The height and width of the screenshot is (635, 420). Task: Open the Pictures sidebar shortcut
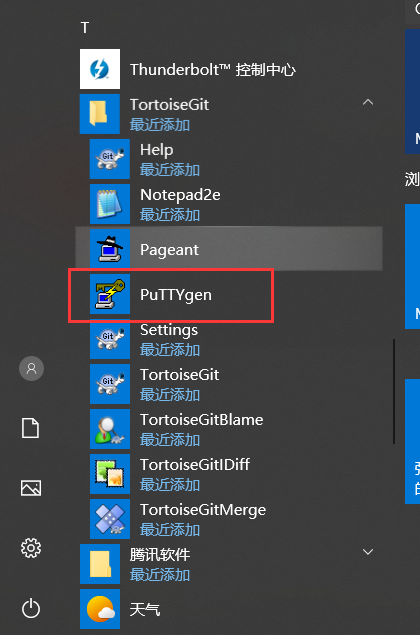(31, 488)
